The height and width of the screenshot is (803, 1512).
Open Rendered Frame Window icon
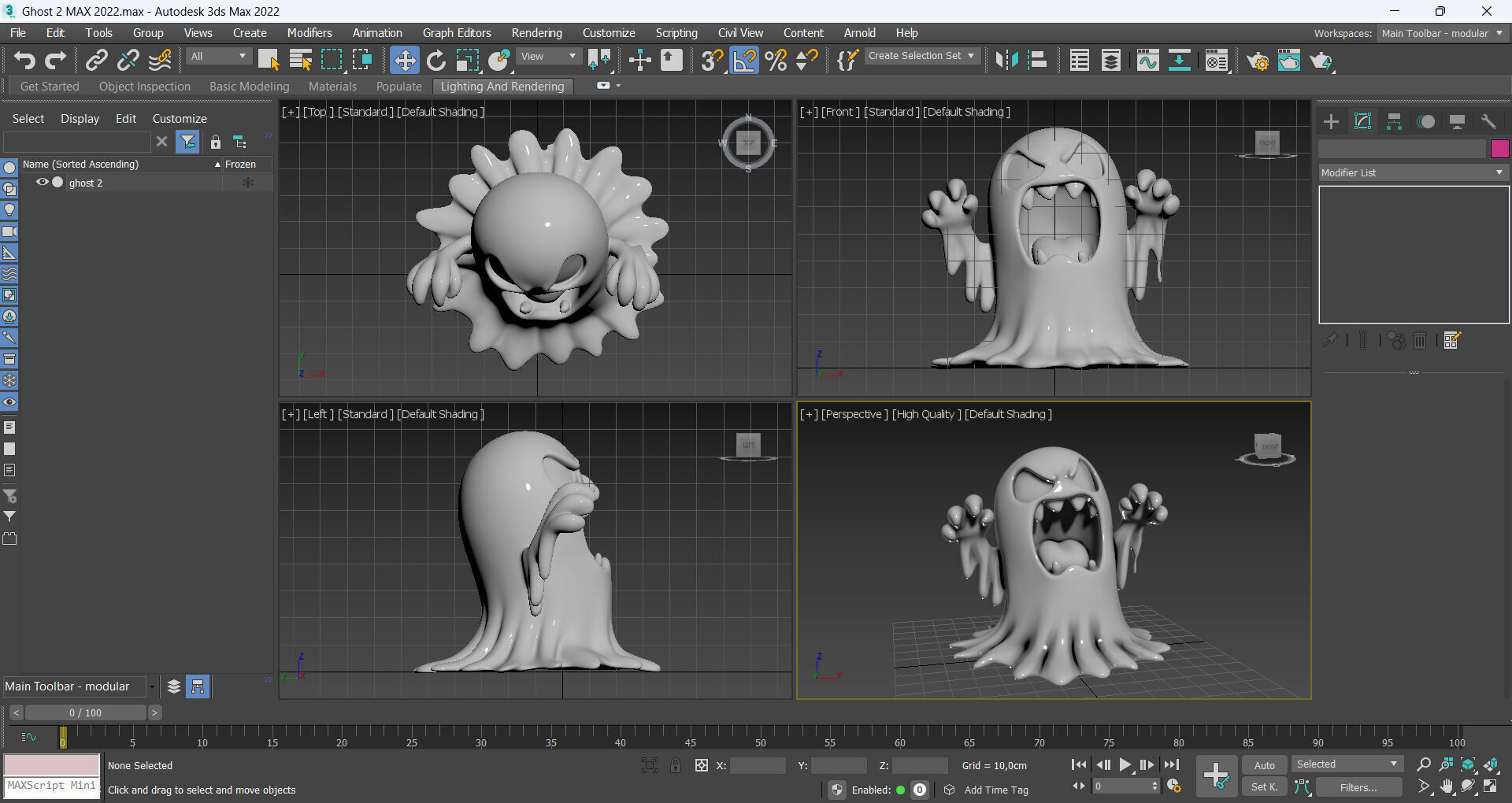coord(1289,61)
